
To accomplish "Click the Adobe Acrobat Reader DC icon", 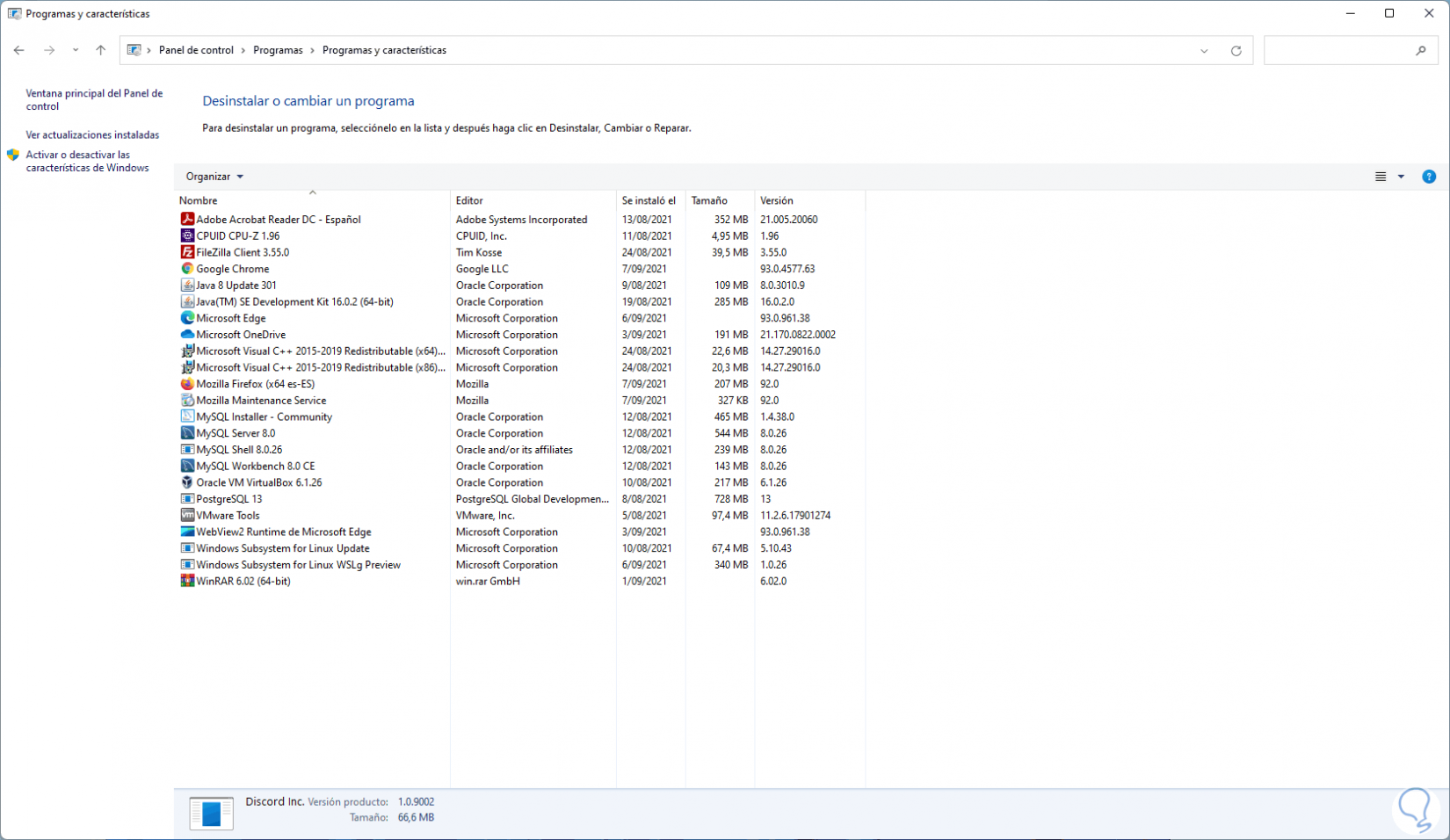I will (x=187, y=220).
